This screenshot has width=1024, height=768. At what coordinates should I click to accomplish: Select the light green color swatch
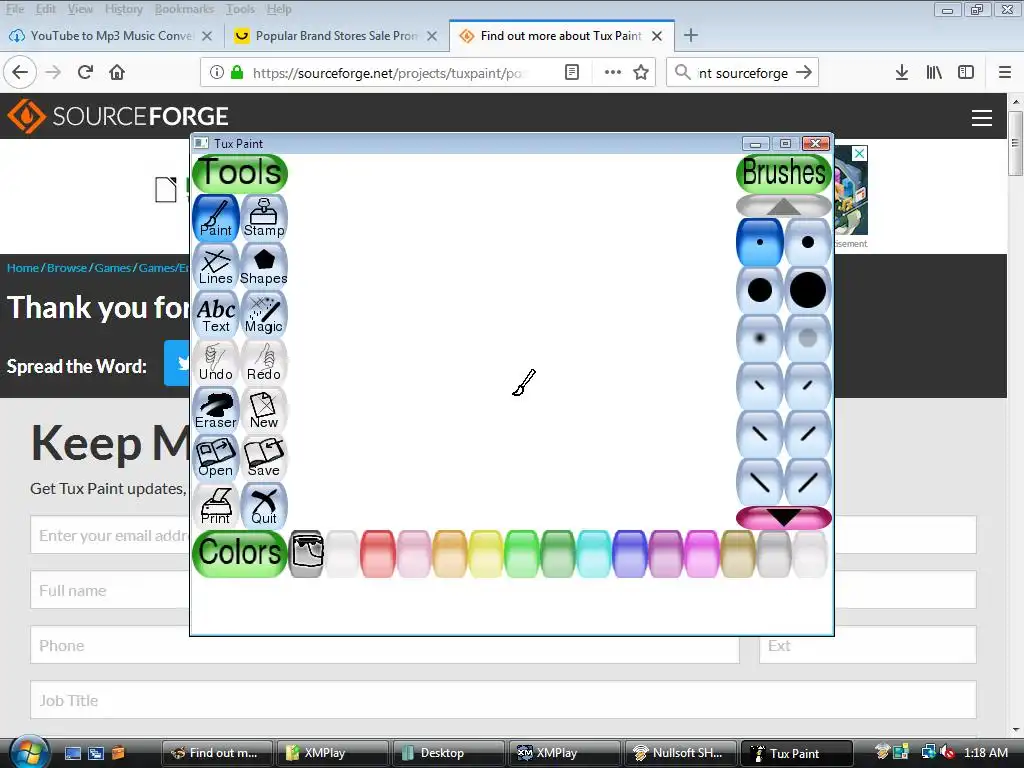coord(522,554)
